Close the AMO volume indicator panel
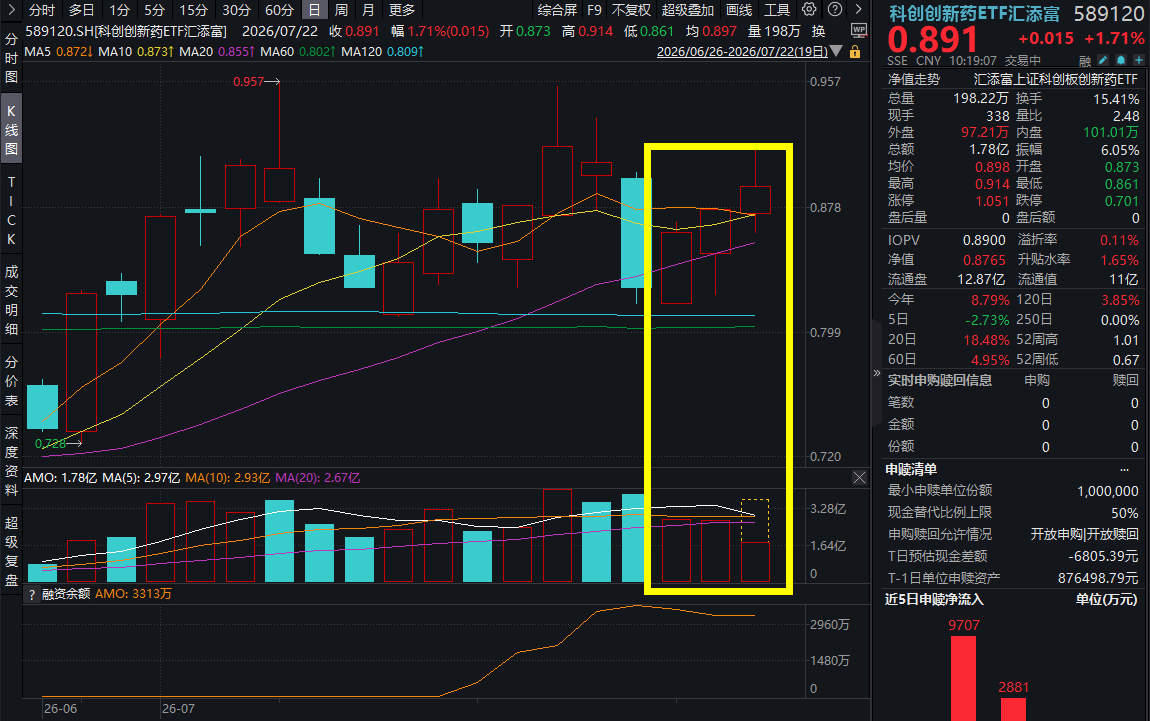The image size is (1150, 721). (x=860, y=478)
